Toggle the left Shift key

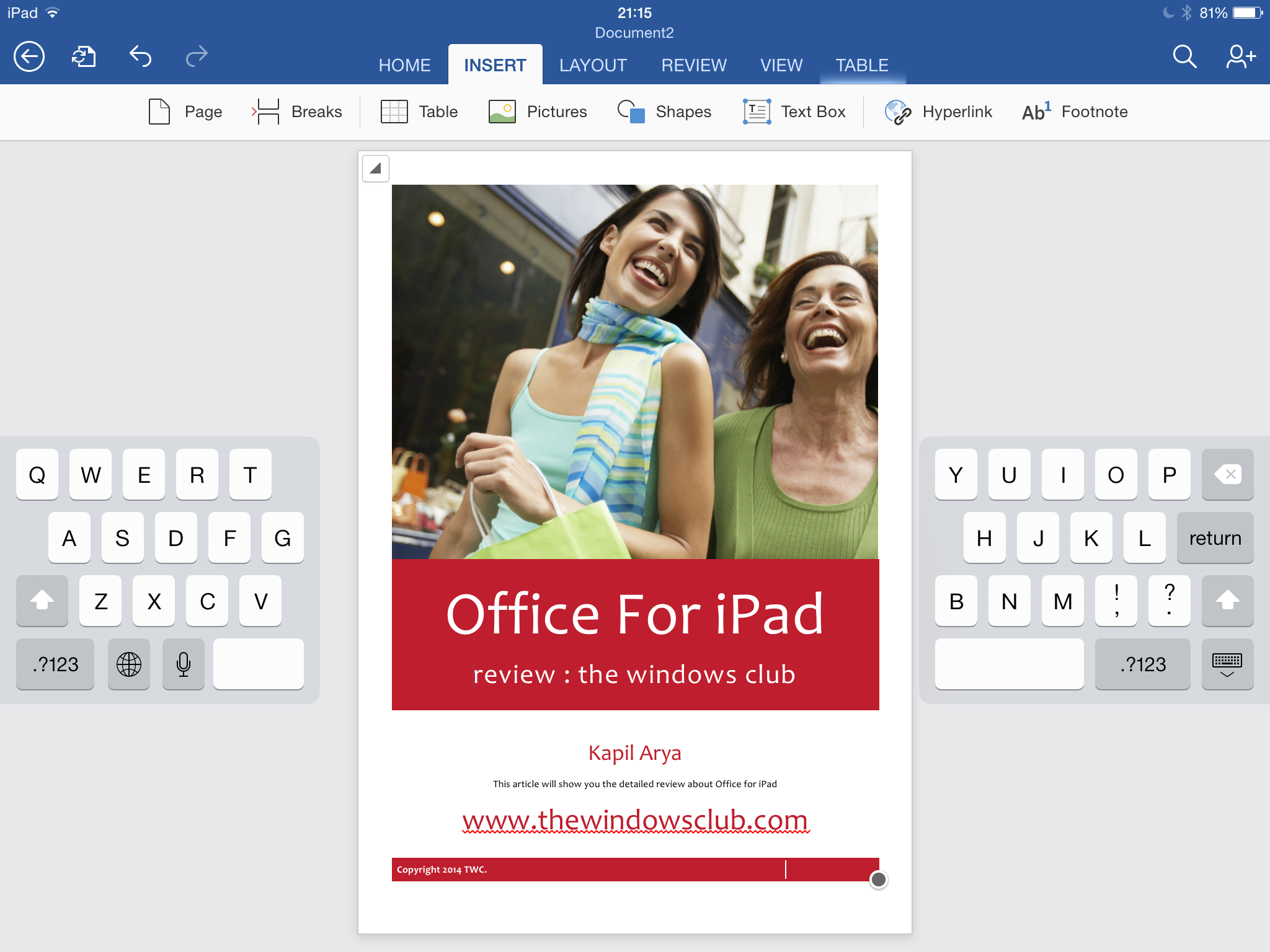42,601
